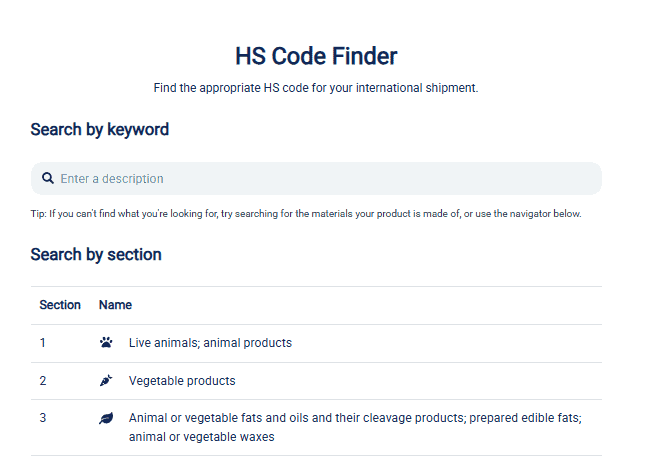Click the 'Find the appropriate HS code' subtitle
Screen dimensions: 650x456
coord(316,88)
